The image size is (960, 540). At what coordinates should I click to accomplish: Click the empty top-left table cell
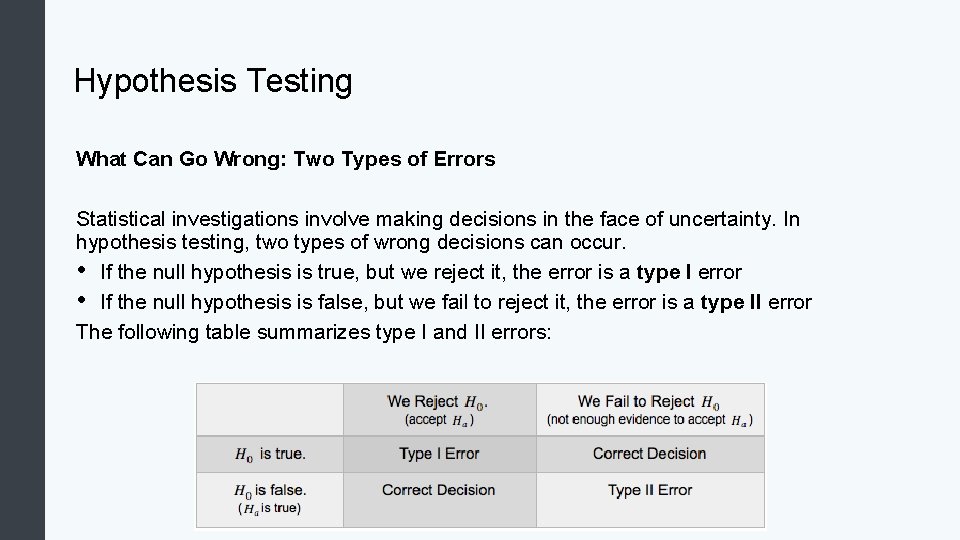tap(270, 409)
